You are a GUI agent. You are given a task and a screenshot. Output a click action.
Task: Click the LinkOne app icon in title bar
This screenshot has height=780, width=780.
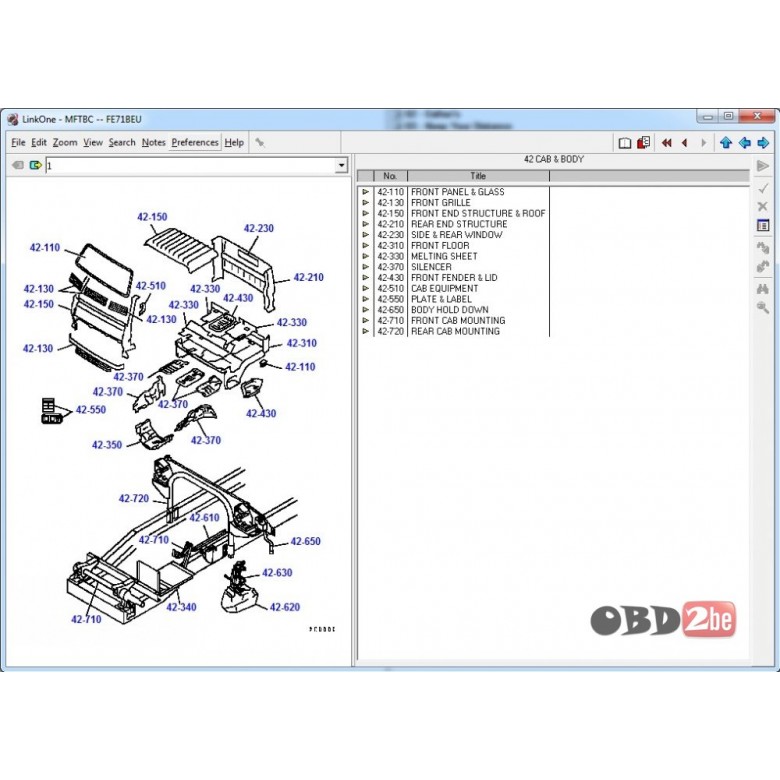(13, 119)
